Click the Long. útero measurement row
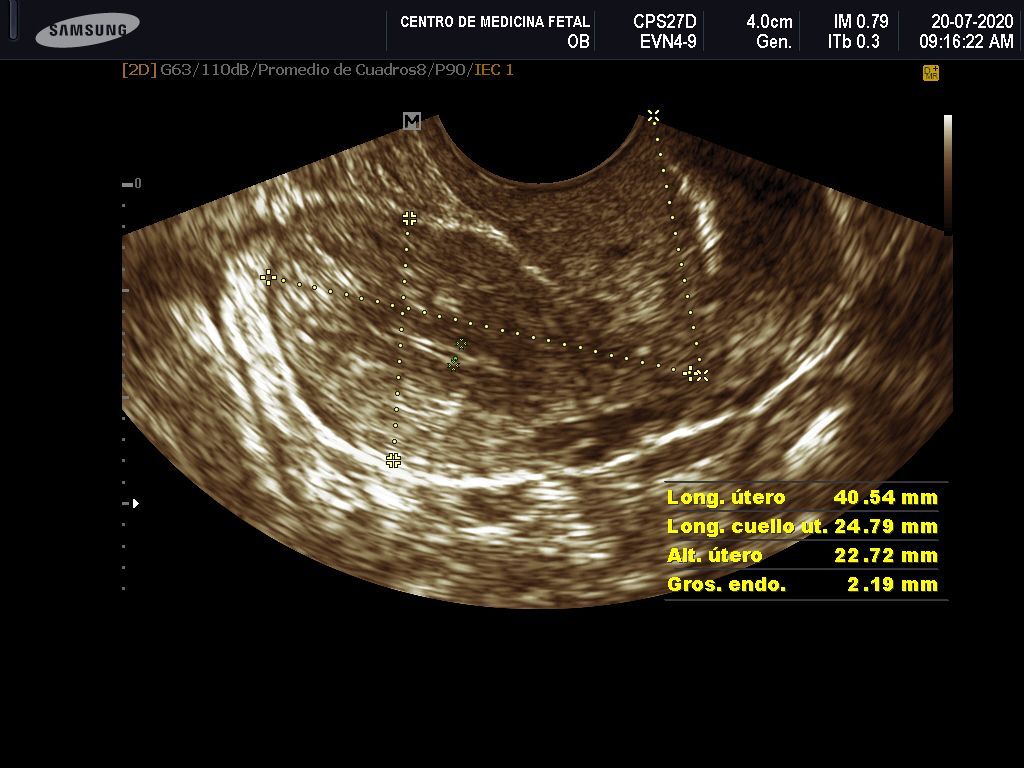Screen dimensions: 1024x768 (x=802, y=498)
